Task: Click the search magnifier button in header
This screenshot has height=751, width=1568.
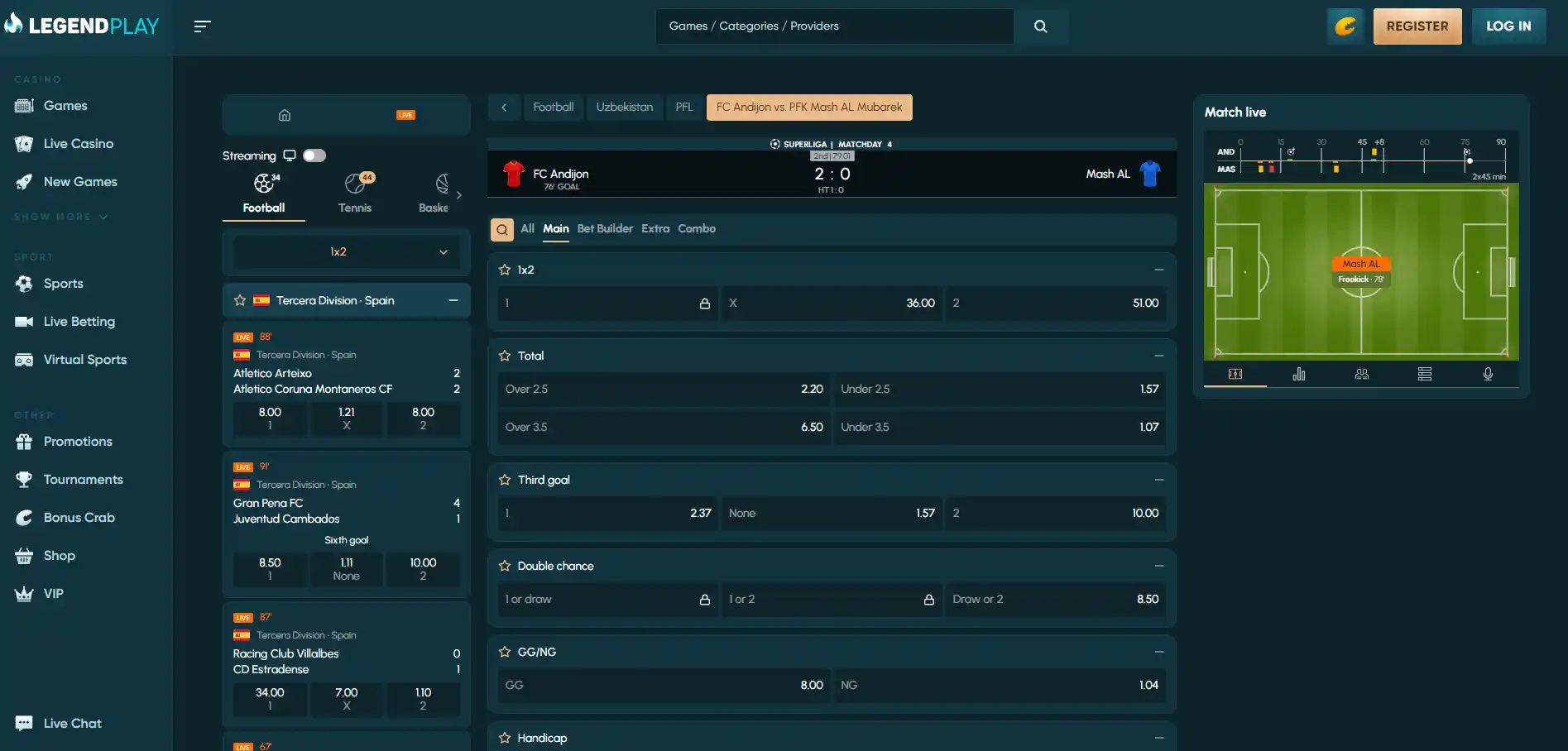Action: click(1041, 26)
